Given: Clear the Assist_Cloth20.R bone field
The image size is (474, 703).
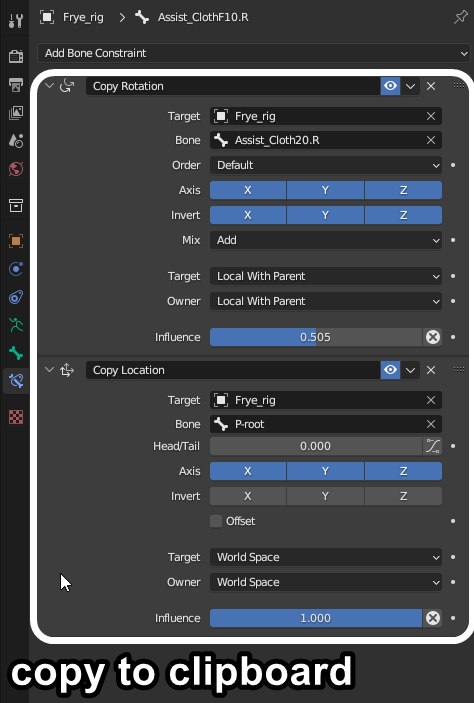Looking at the screenshot, I should coord(431,140).
